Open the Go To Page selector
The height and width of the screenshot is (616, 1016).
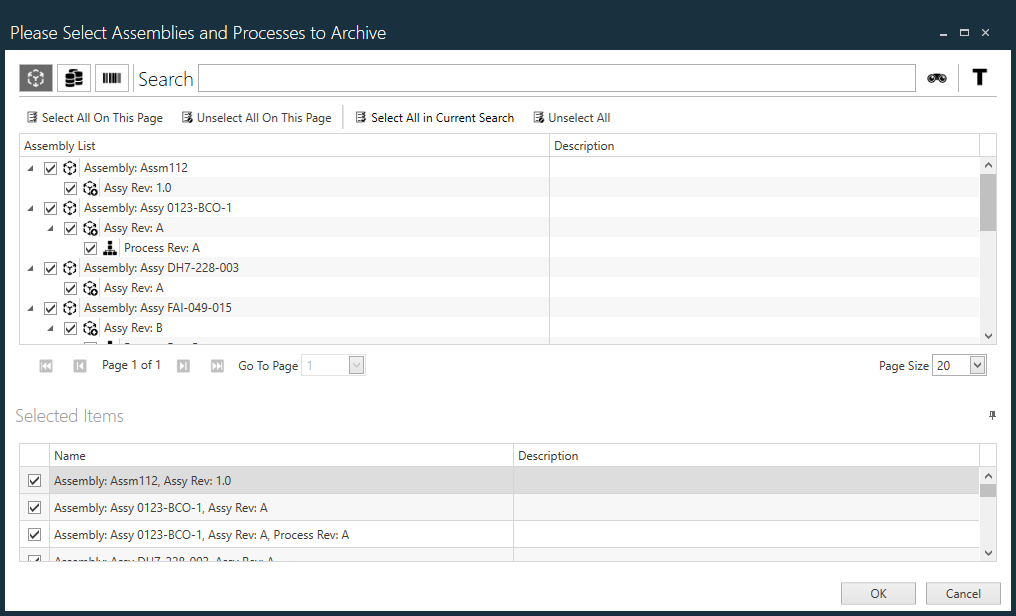(x=354, y=365)
